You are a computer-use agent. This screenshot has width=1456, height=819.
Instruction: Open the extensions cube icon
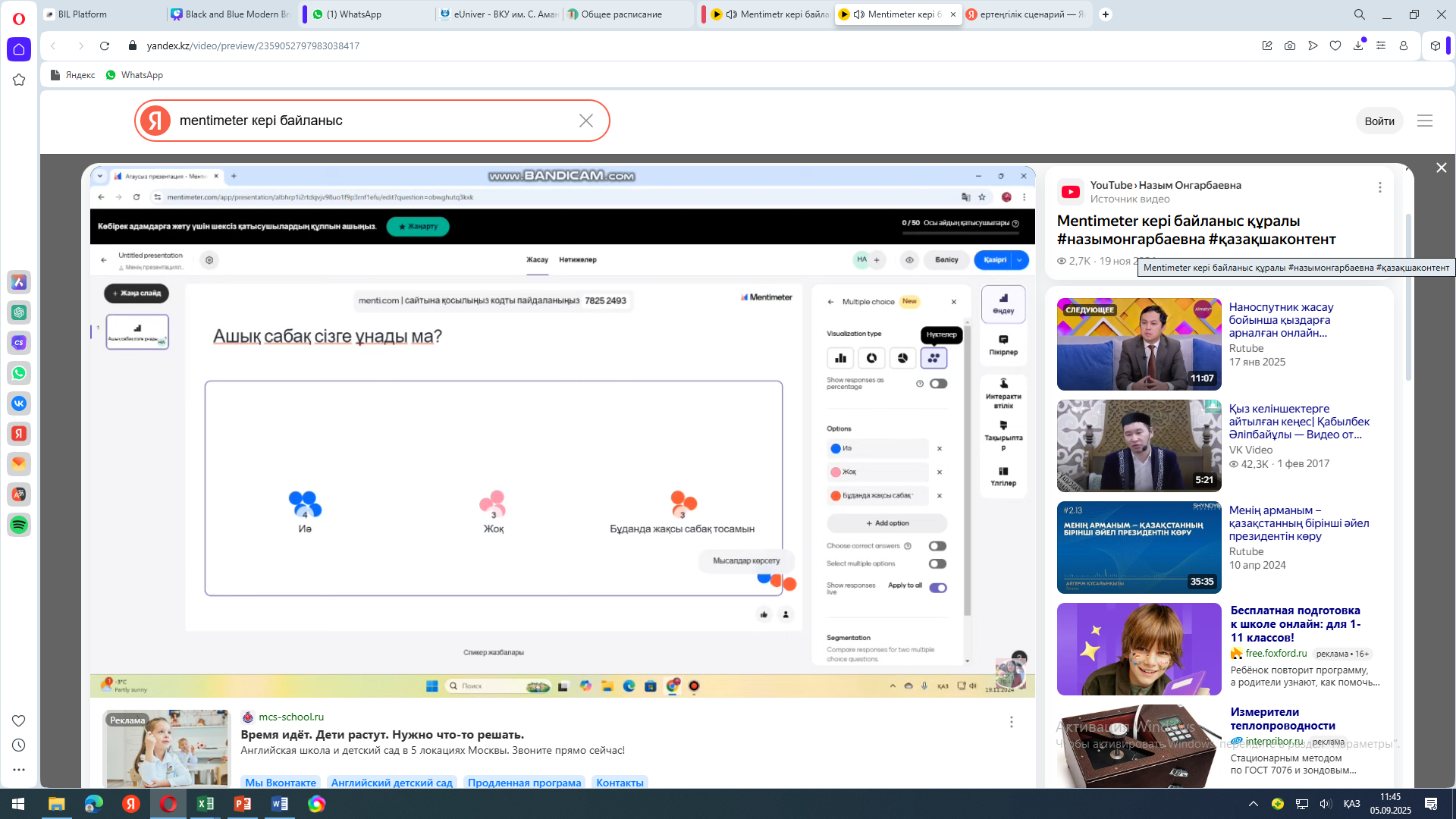tap(1436, 45)
